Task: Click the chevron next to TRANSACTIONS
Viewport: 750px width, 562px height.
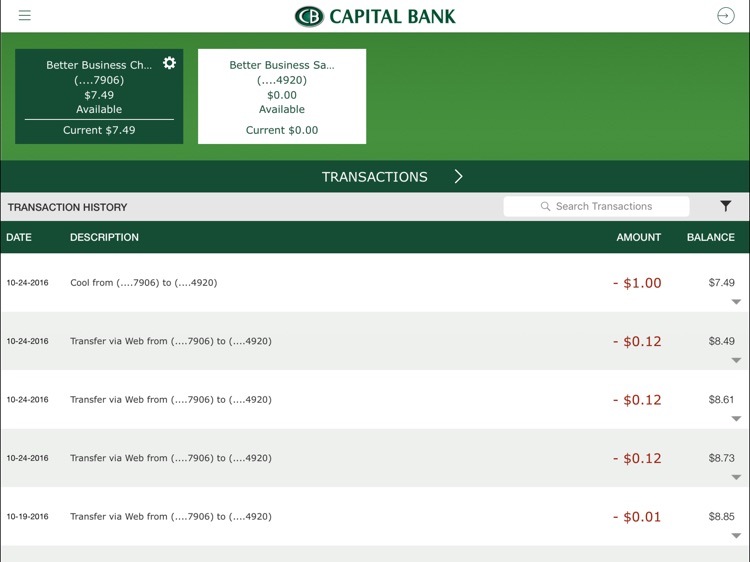Action: (x=458, y=176)
